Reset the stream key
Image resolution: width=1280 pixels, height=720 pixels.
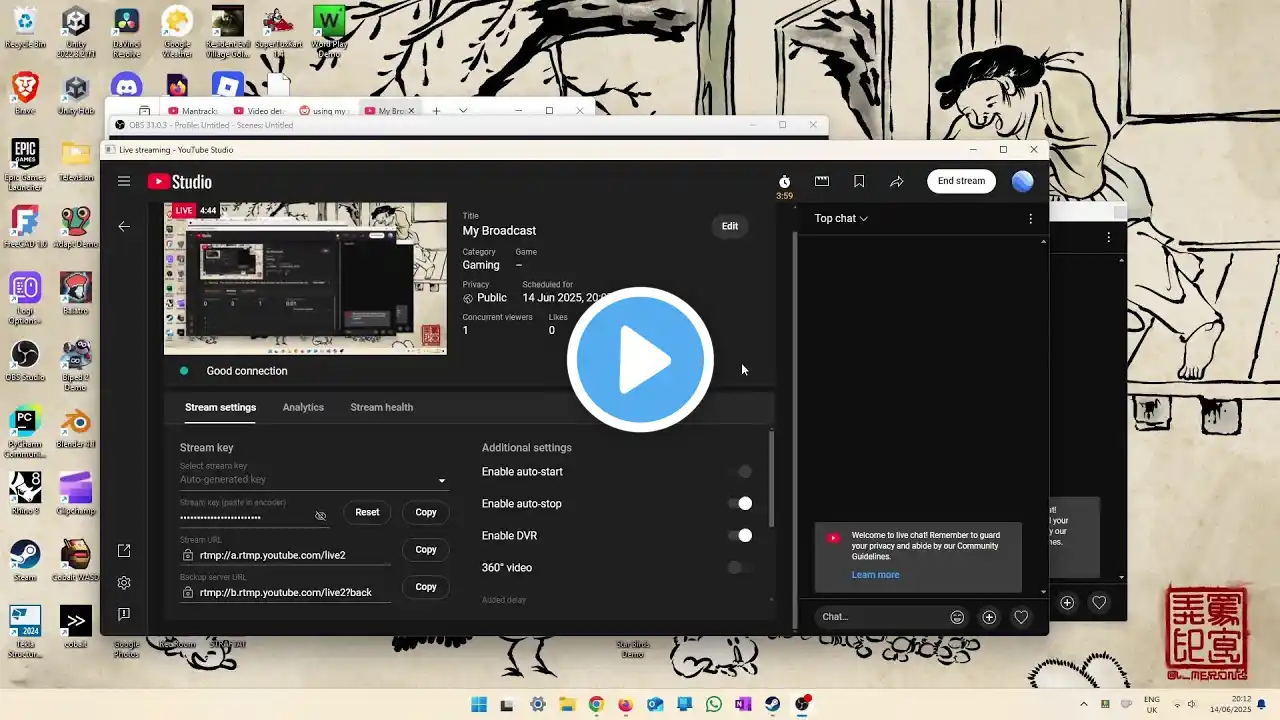pyautogui.click(x=367, y=512)
